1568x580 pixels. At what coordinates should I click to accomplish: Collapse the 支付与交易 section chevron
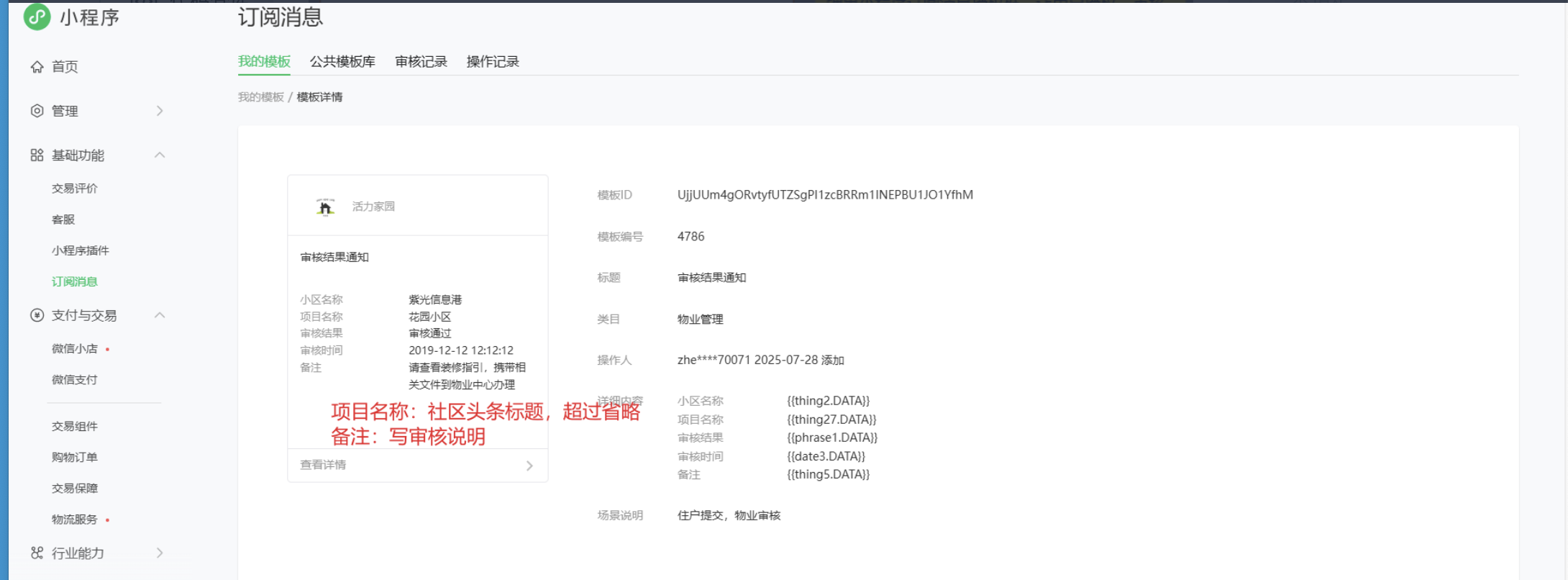click(160, 315)
